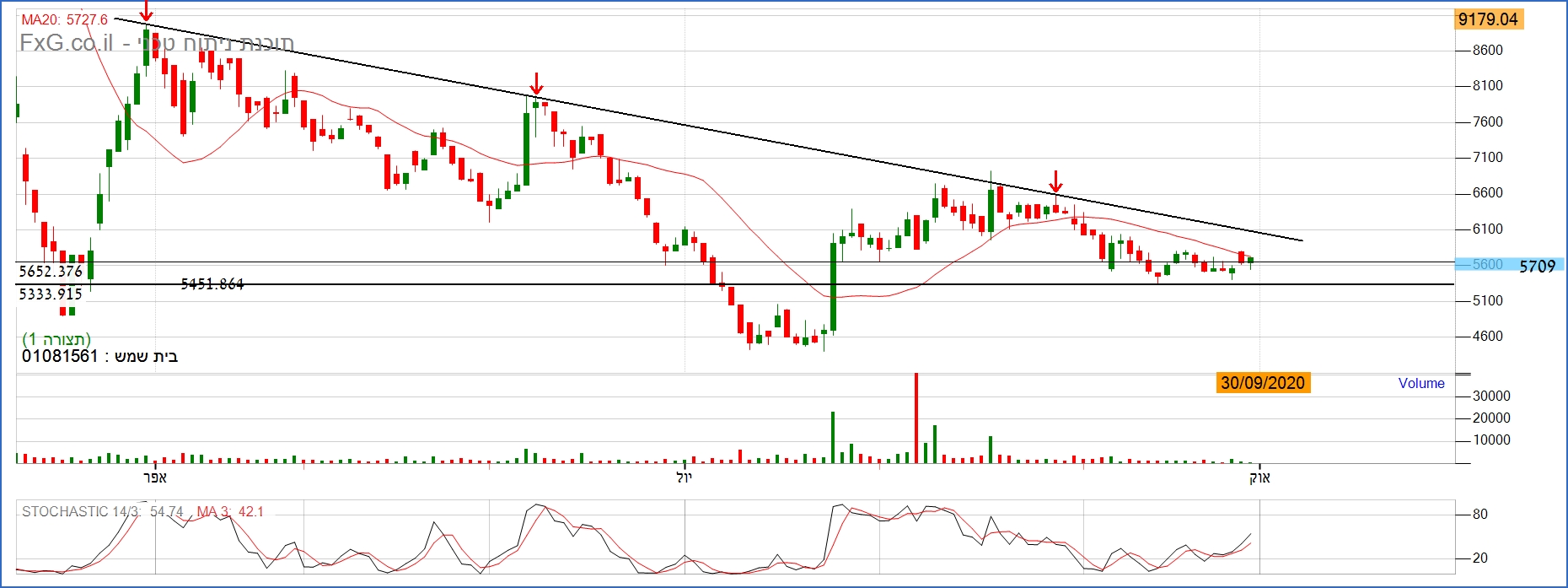Click the 5333.915 support level label

[51, 294]
